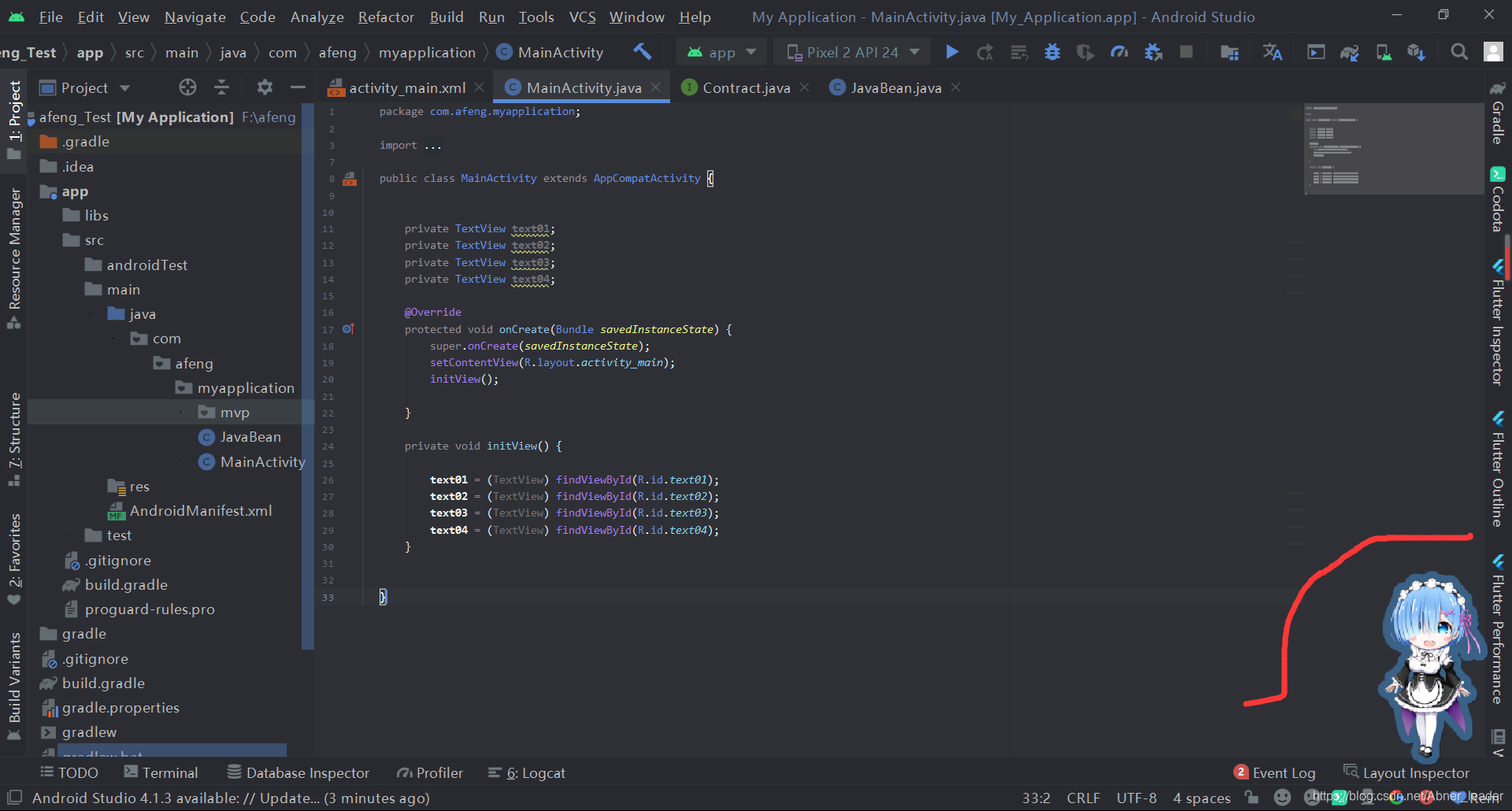Image resolution: width=1512 pixels, height=811 pixels.
Task: Expand the folded import statements
Action: (x=432, y=146)
